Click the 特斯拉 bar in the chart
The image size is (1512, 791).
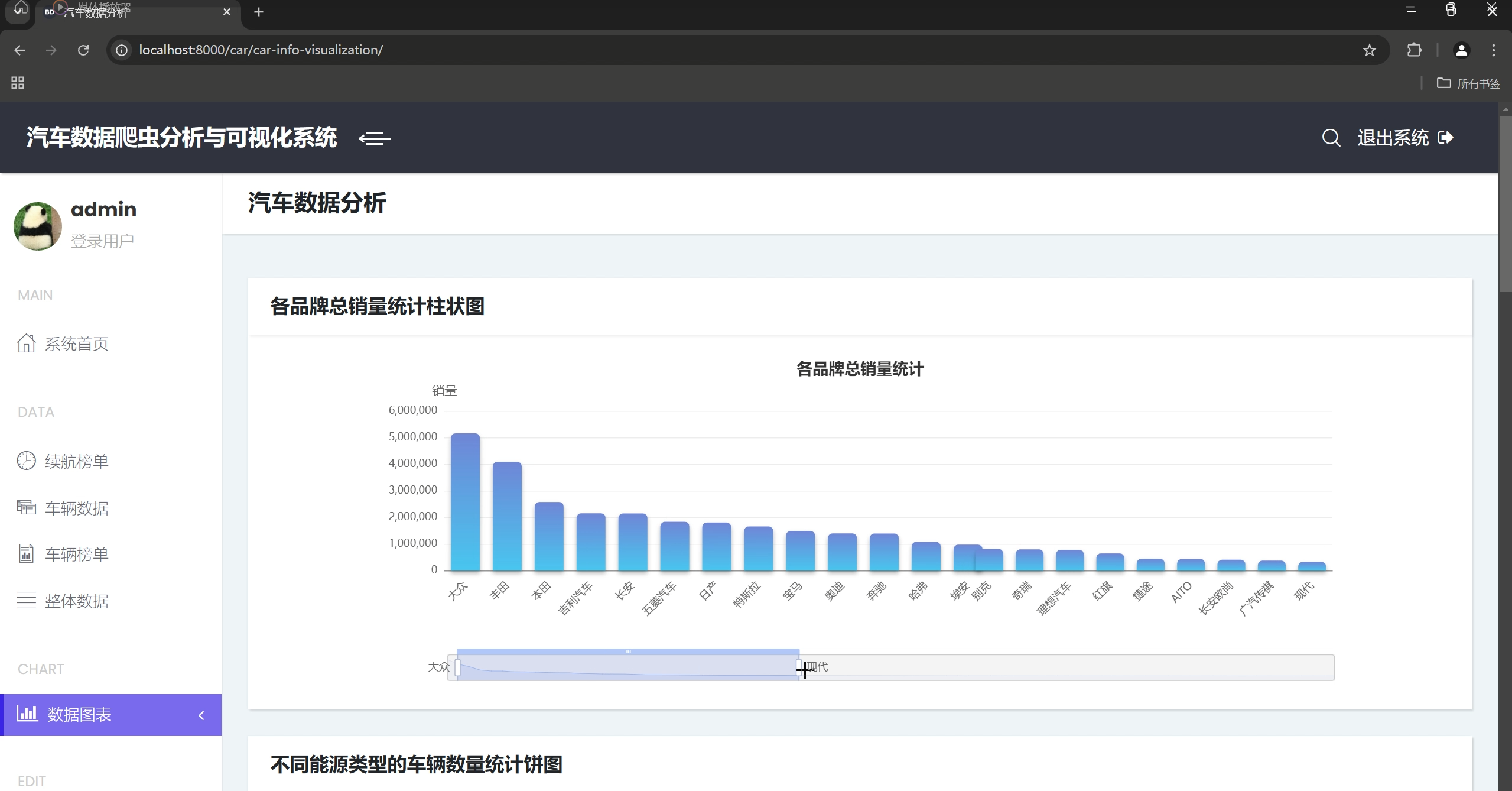(758, 549)
